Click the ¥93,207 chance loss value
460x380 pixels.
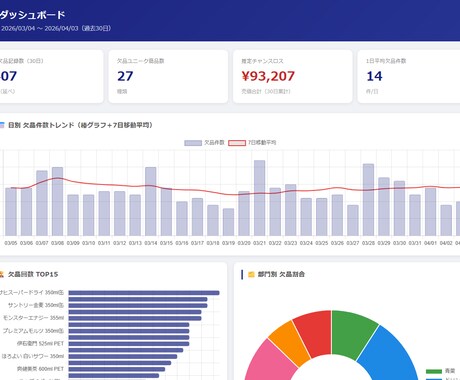click(268, 76)
